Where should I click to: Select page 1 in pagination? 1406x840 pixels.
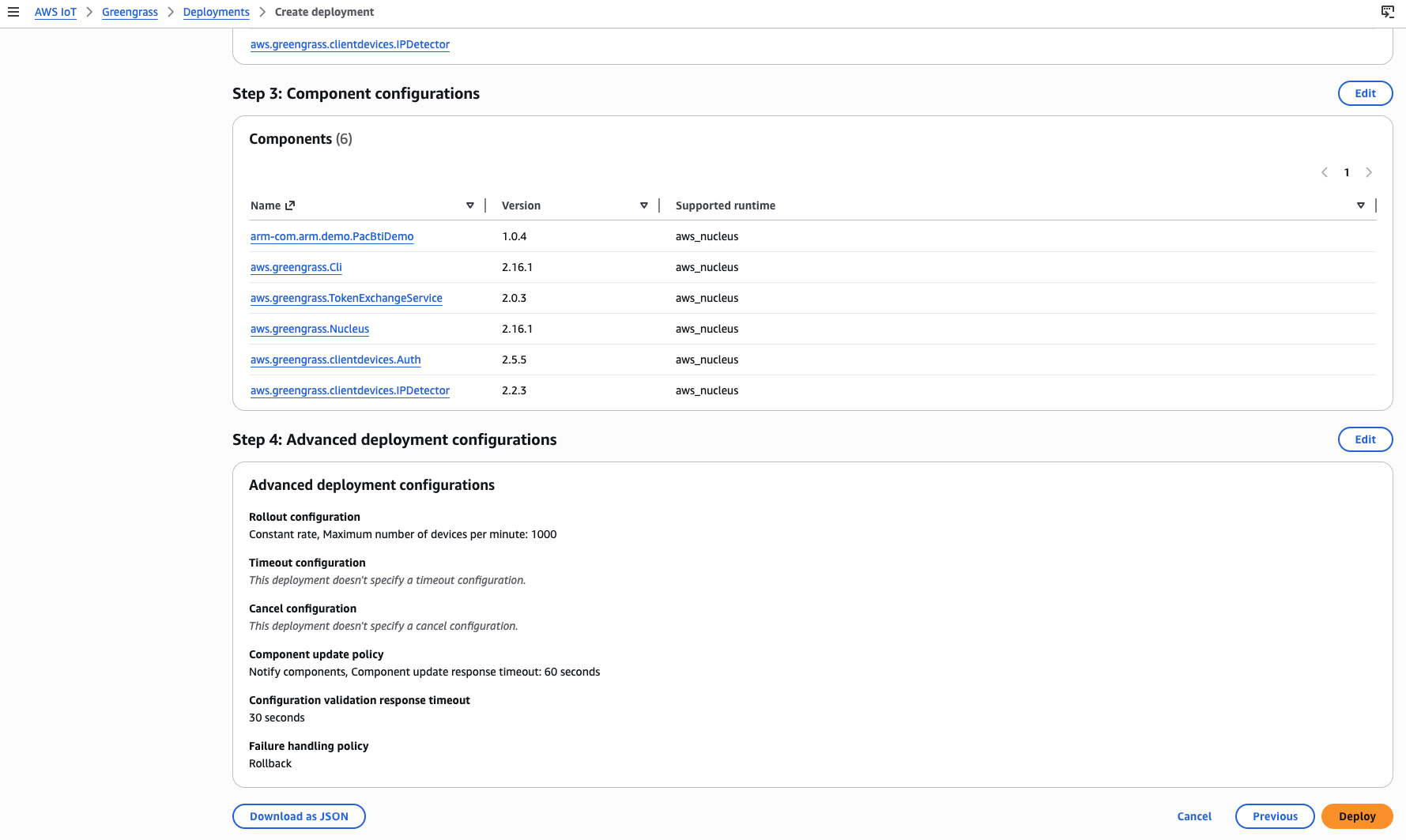[x=1347, y=172]
